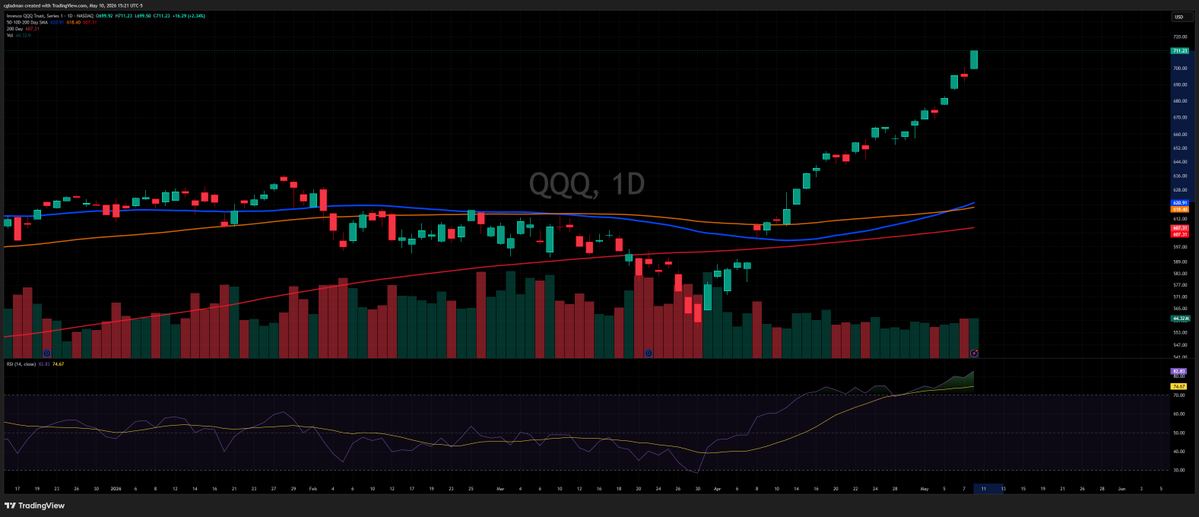Click the 44.32M volume axis label
The height and width of the screenshot is (517, 1199).
tap(1179, 317)
